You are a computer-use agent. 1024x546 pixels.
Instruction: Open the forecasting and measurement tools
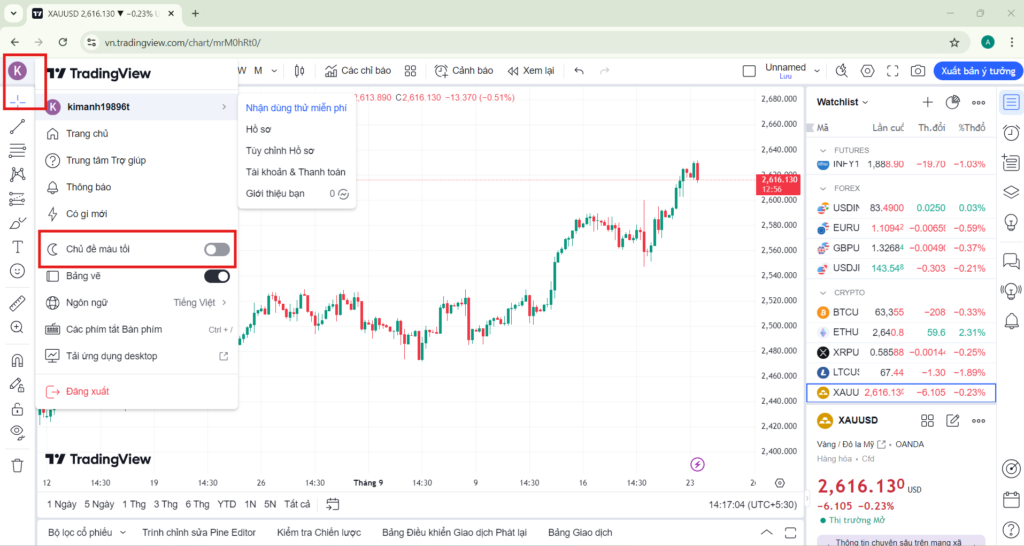pos(18,199)
